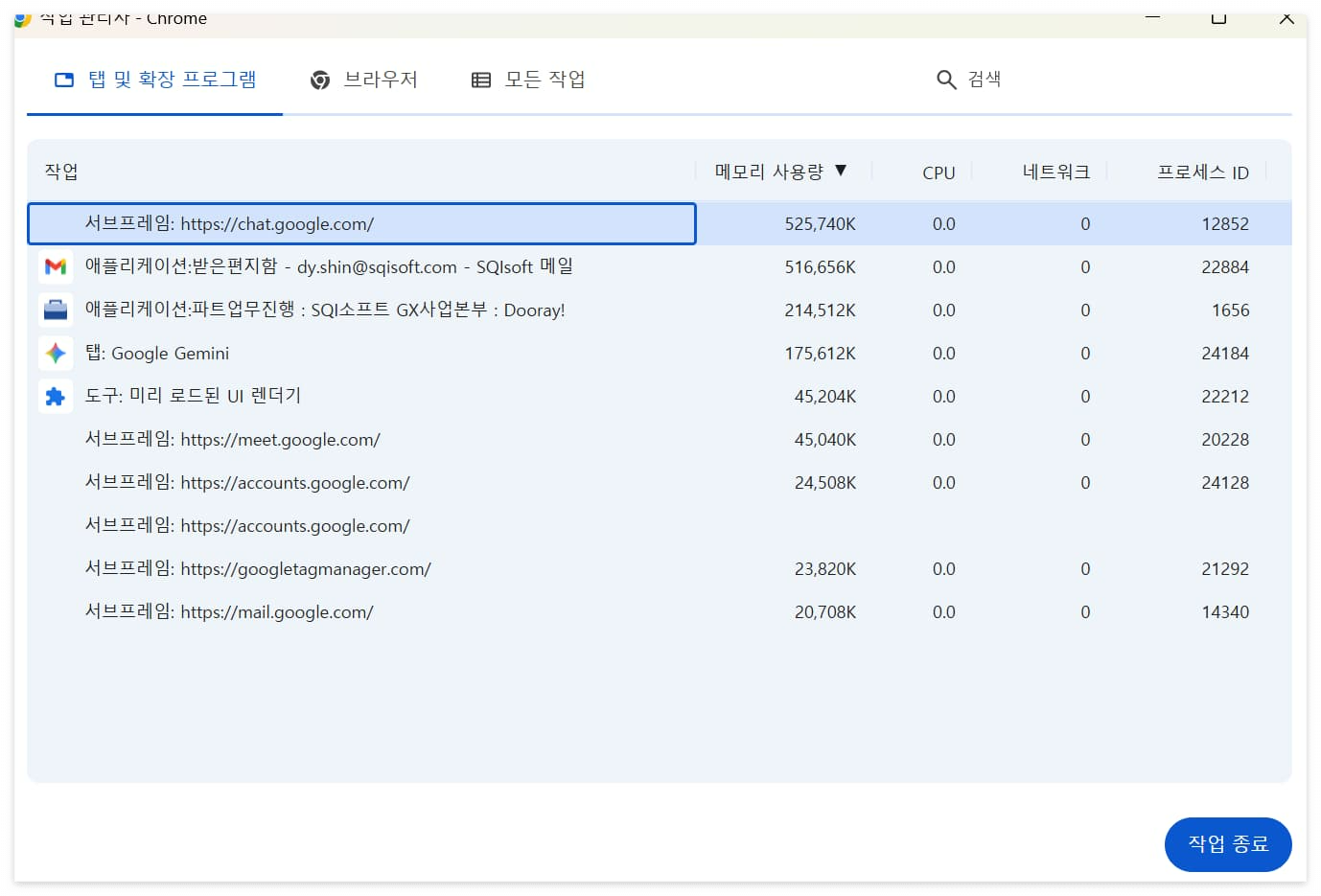Click the puzzle piece extension icon
The height and width of the screenshot is (896, 1321).
56,396
